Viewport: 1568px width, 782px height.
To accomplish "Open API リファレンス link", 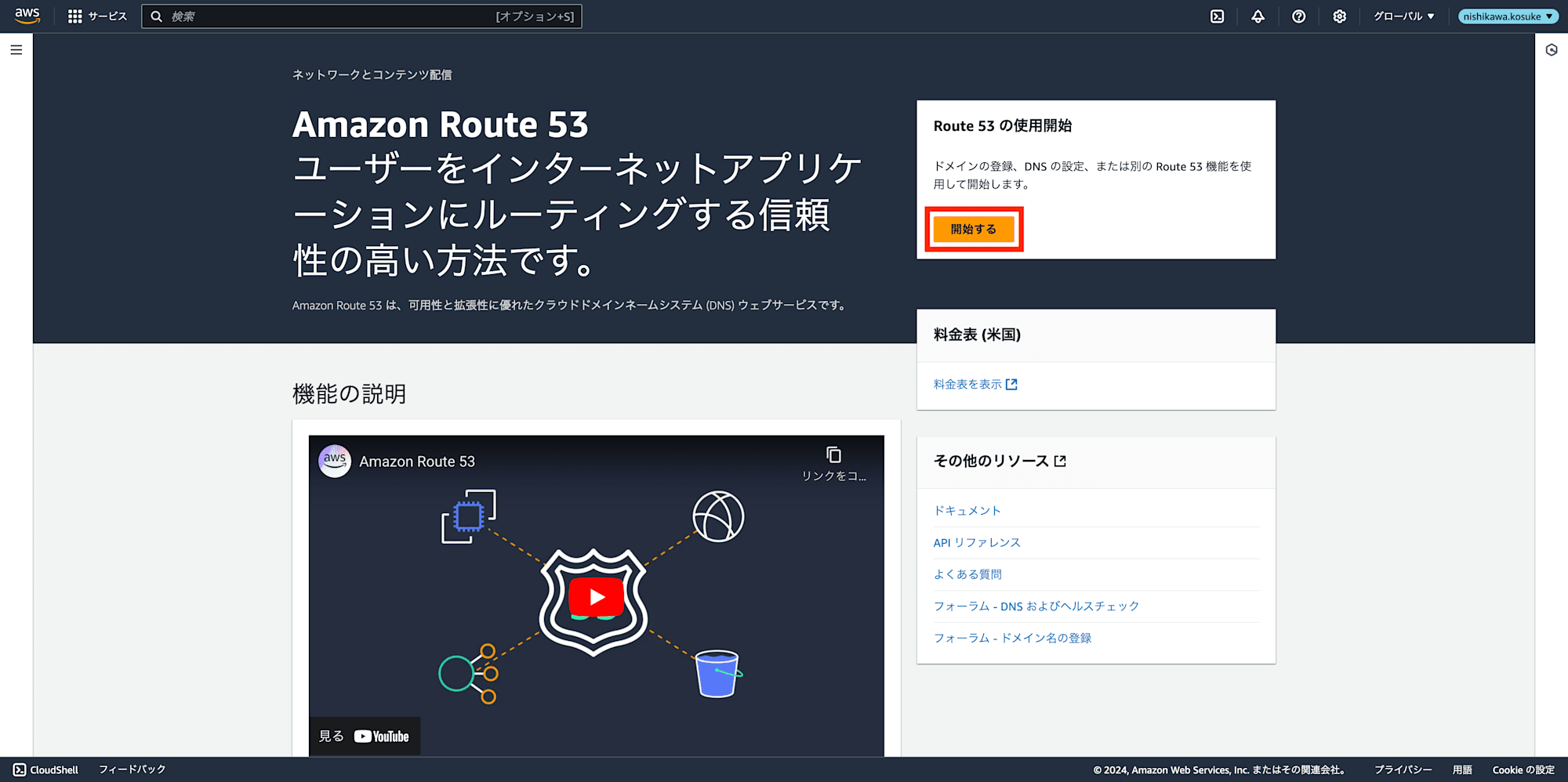I will coord(977,542).
